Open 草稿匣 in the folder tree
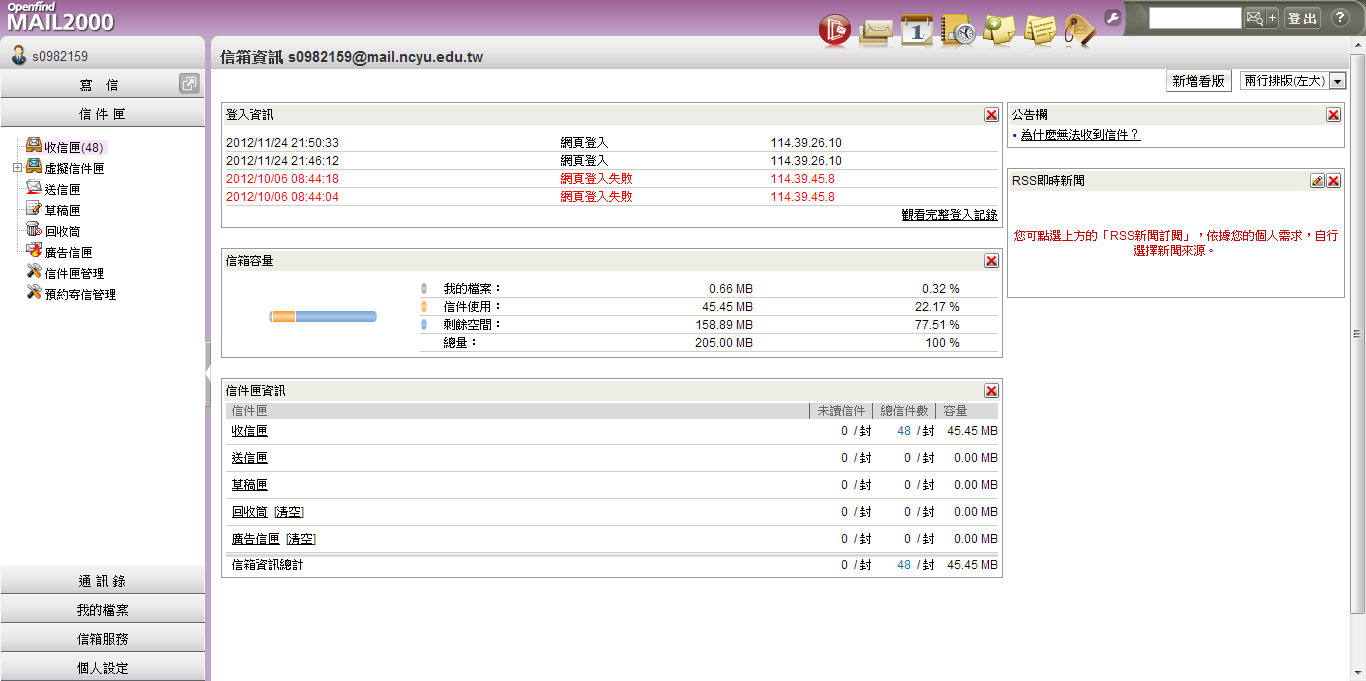Image resolution: width=1366 pixels, height=681 pixels. pyautogui.click(x=62, y=211)
